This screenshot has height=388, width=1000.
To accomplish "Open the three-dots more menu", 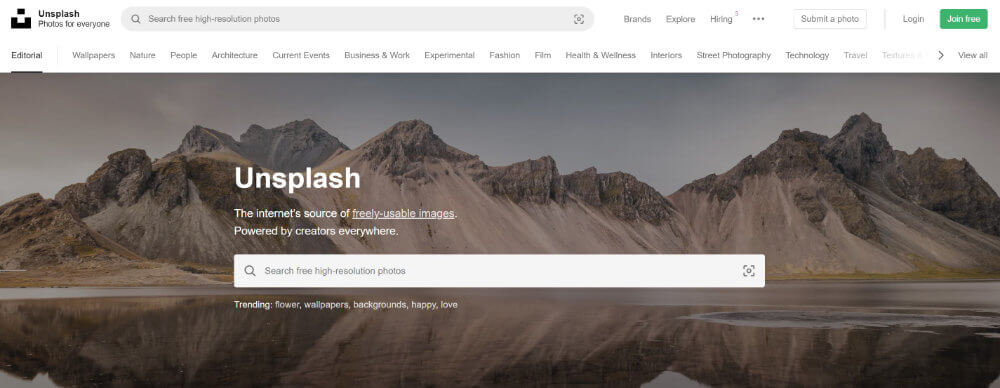I will point(758,19).
